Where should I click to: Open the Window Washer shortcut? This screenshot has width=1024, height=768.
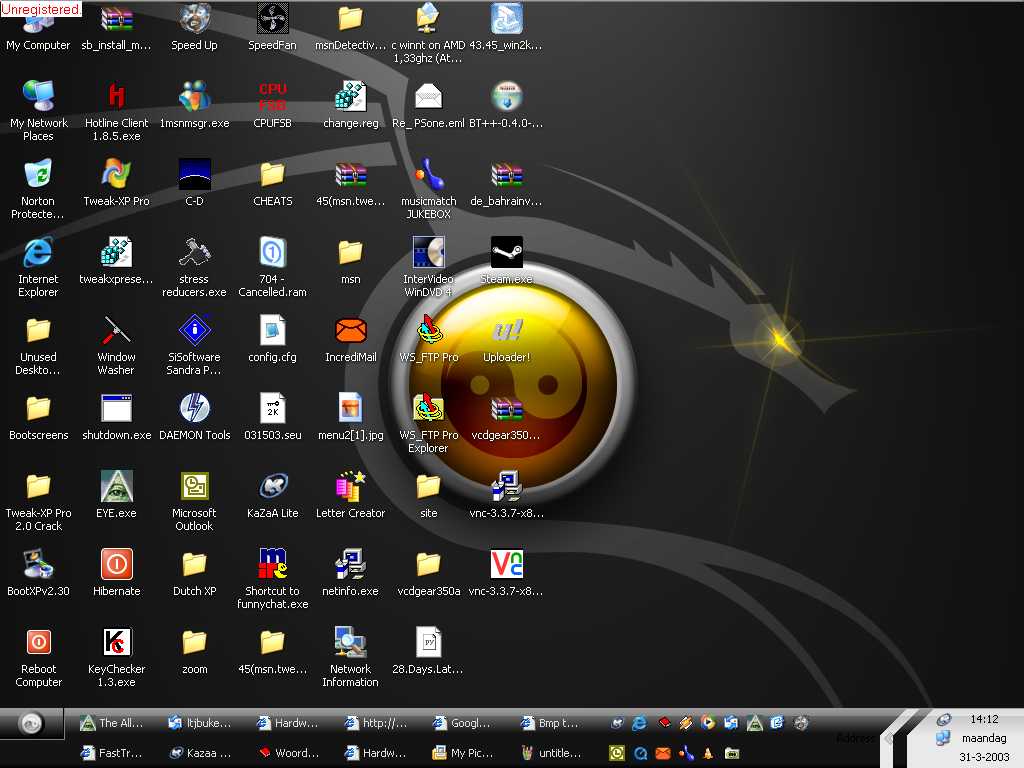click(116, 331)
